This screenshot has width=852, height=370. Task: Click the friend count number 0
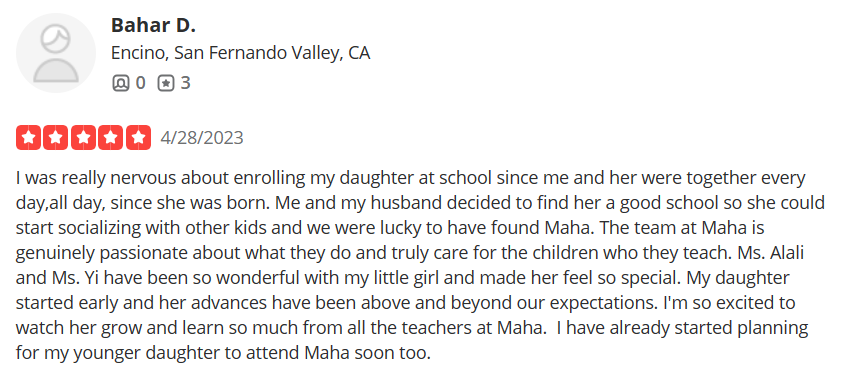click(140, 83)
